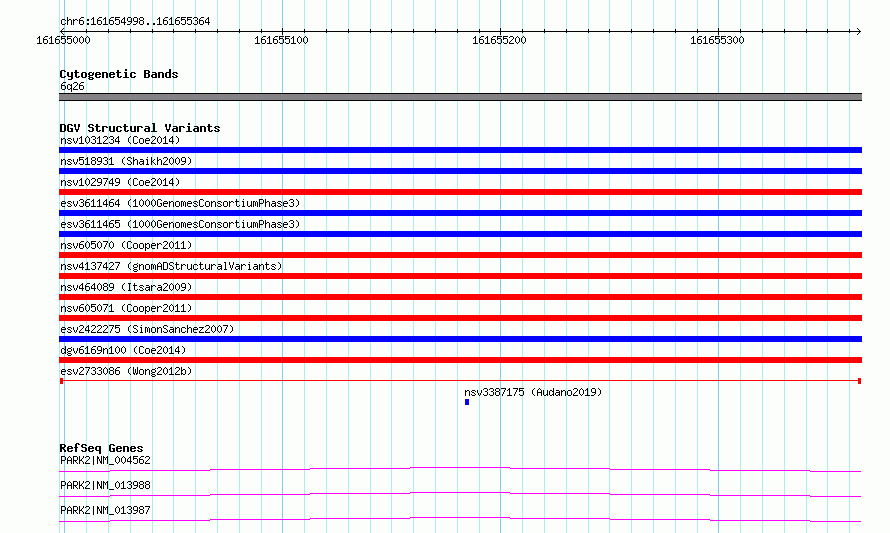Click ruler position 161655000
Viewport: 890px width, 533px height.
(63, 40)
